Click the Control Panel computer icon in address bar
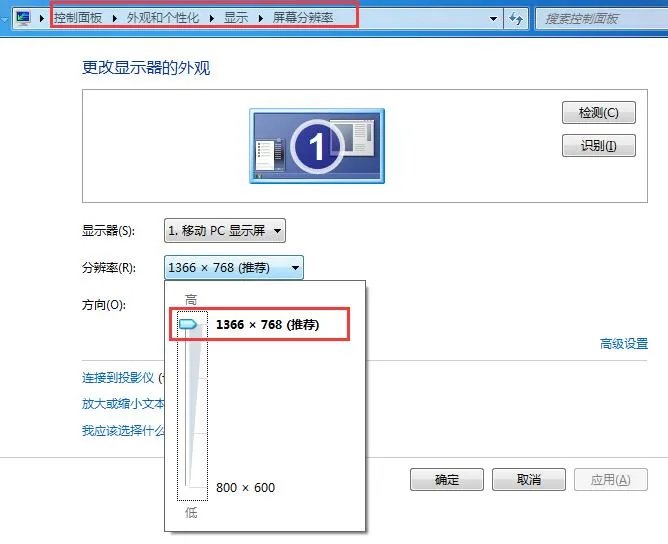 point(23,18)
